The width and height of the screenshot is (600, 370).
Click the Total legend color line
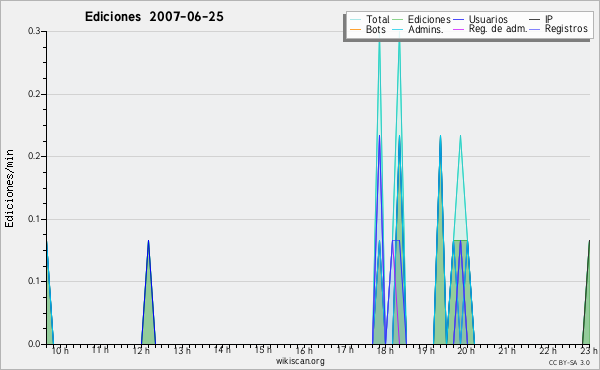pos(355,20)
